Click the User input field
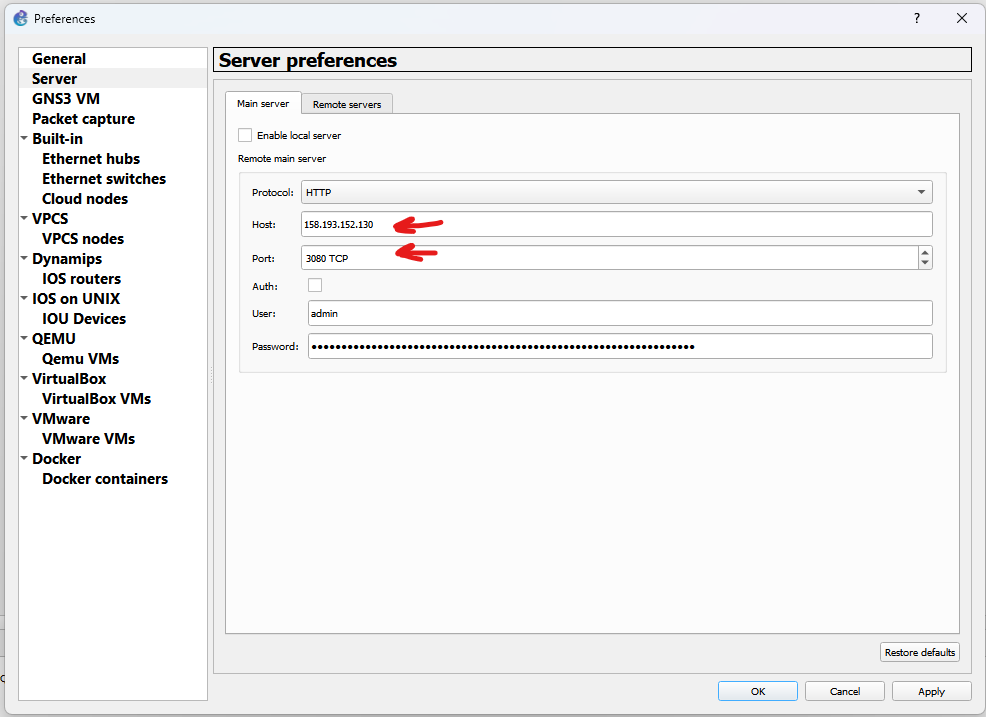 coord(620,313)
